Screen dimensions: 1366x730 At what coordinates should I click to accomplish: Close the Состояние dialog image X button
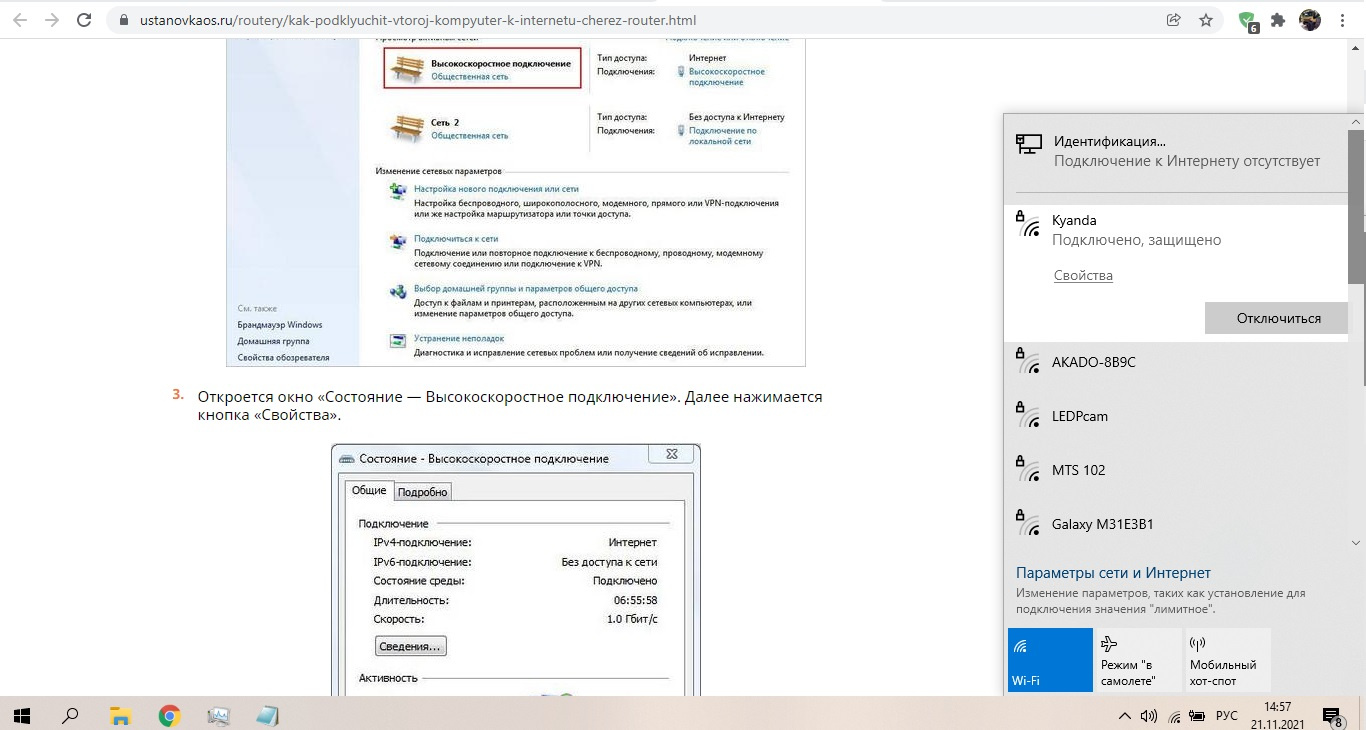coord(671,454)
